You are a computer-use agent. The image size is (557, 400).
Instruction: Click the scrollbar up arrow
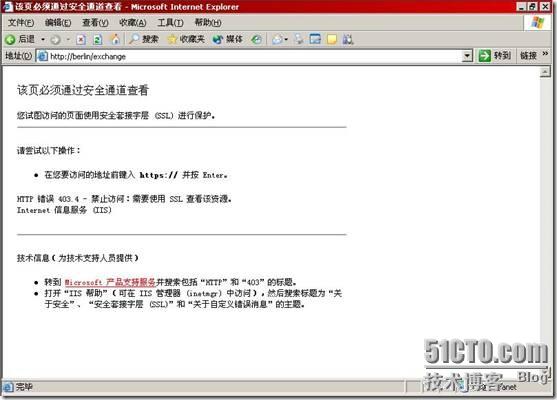pyautogui.click(x=545, y=72)
